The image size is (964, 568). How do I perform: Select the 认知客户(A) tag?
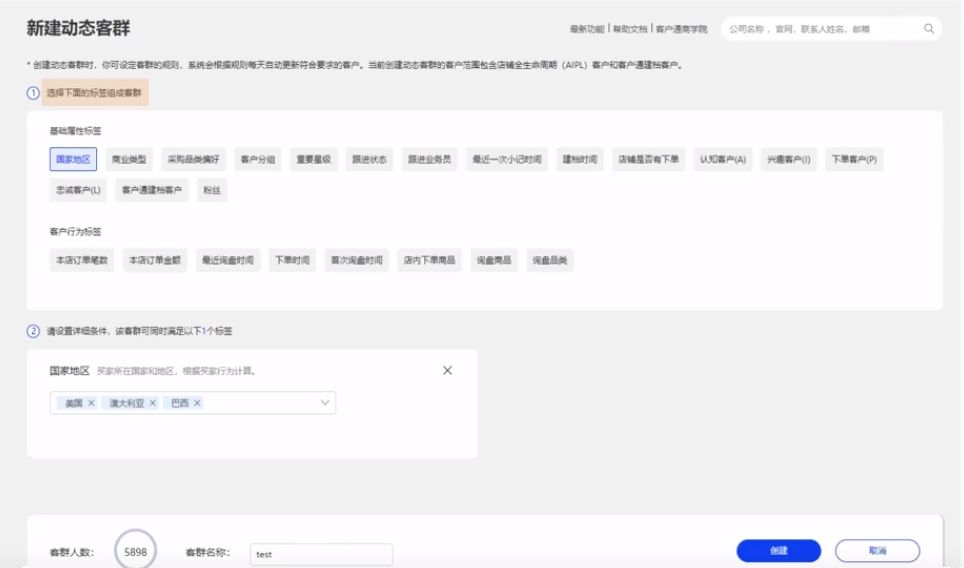pyautogui.click(x=723, y=159)
